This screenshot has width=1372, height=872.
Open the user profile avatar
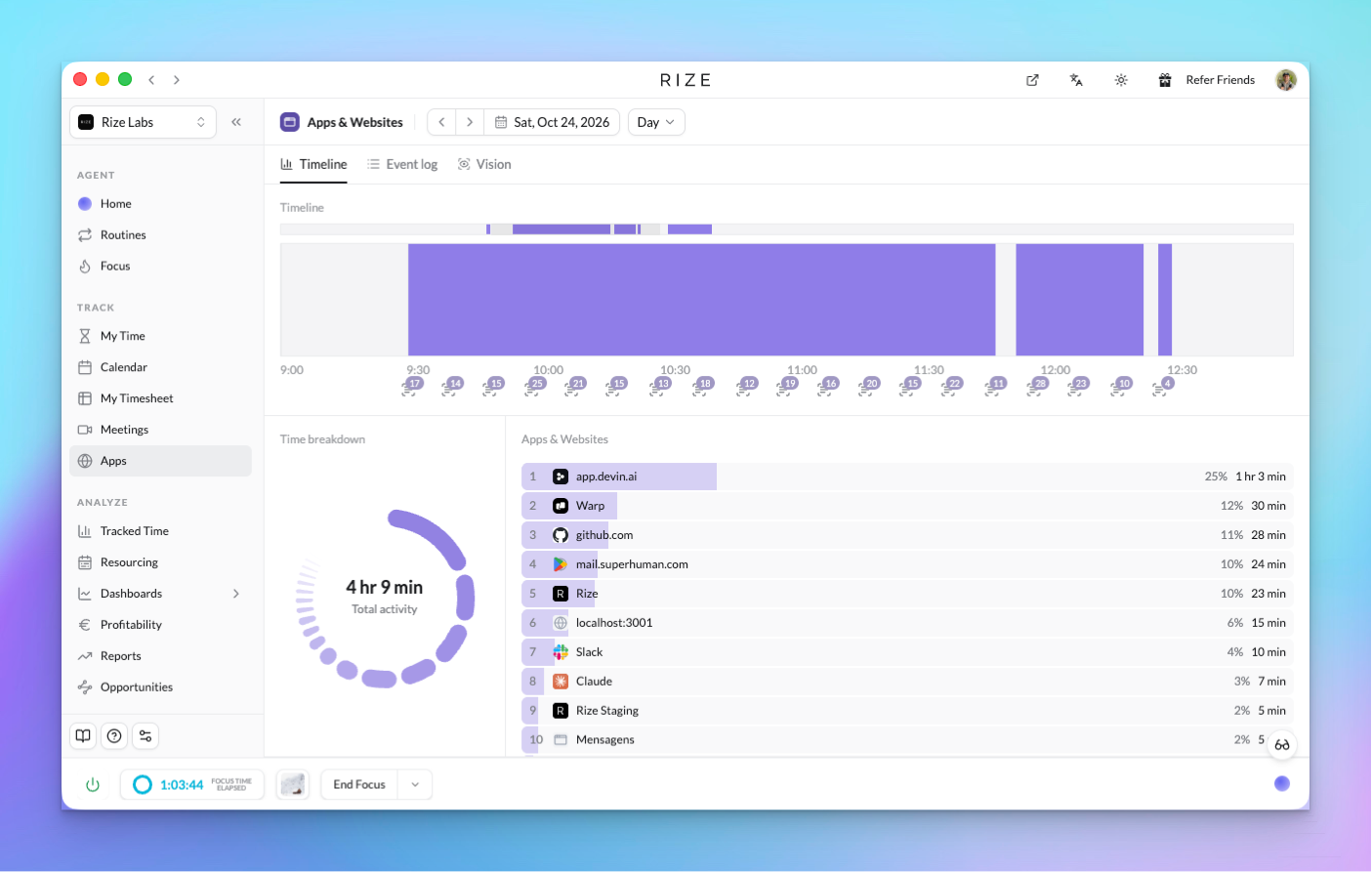[x=1286, y=80]
